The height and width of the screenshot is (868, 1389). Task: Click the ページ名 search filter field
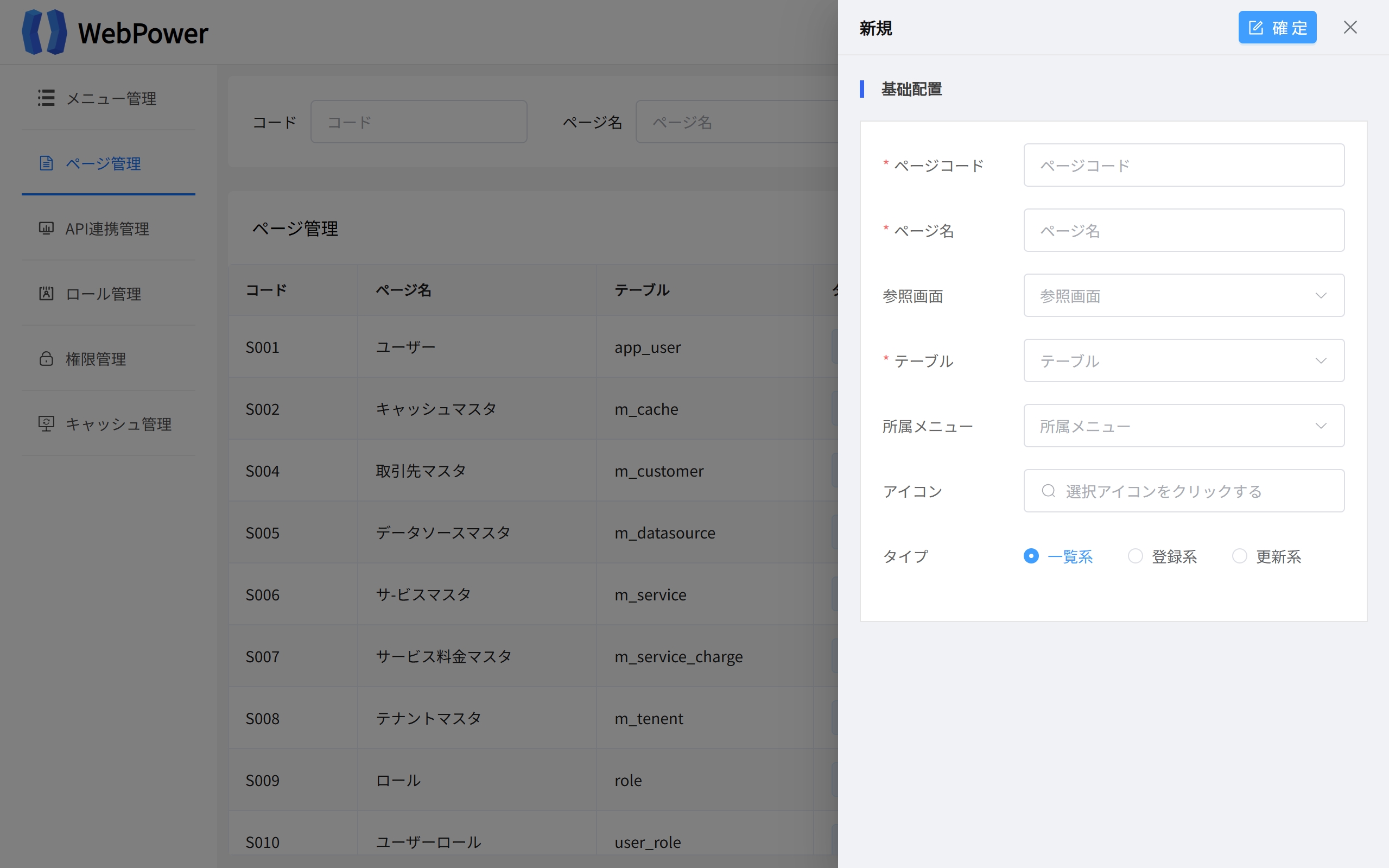737,122
